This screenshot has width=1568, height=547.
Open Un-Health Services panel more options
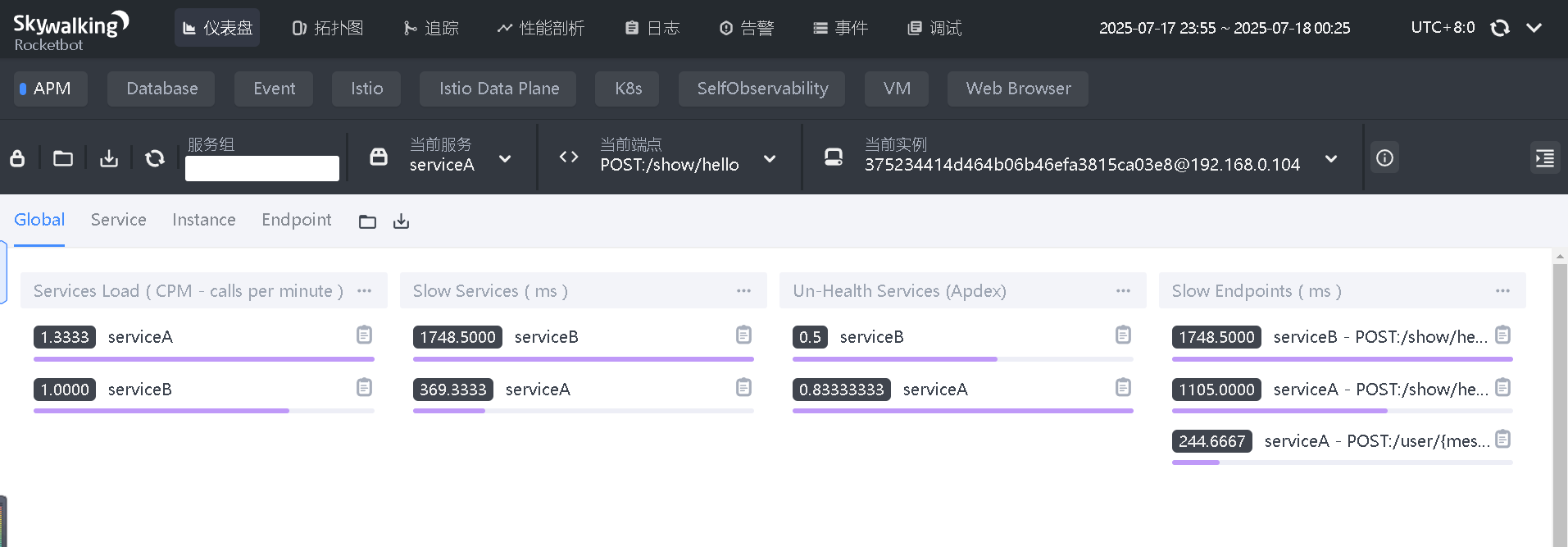pyautogui.click(x=1124, y=290)
